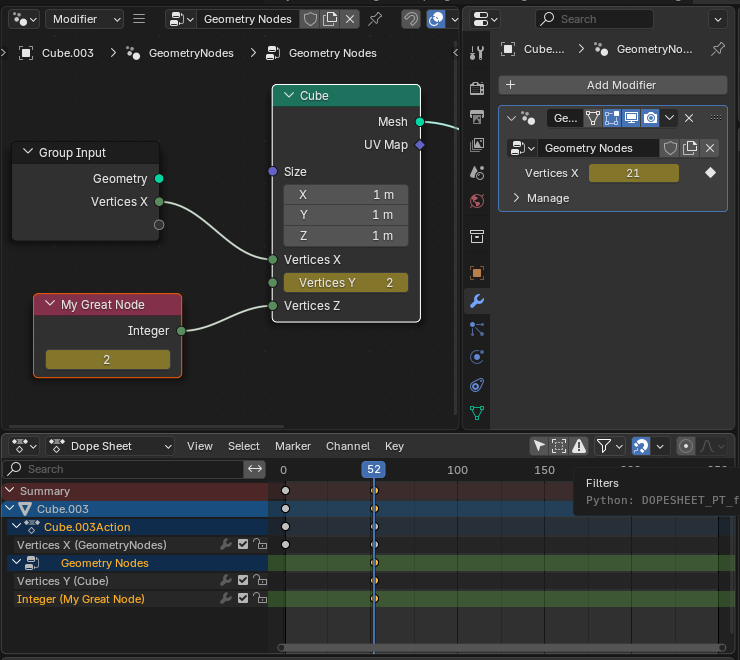Open the View Layer properties tab
This screenshot has height=660, width=740.
(477, 144)
